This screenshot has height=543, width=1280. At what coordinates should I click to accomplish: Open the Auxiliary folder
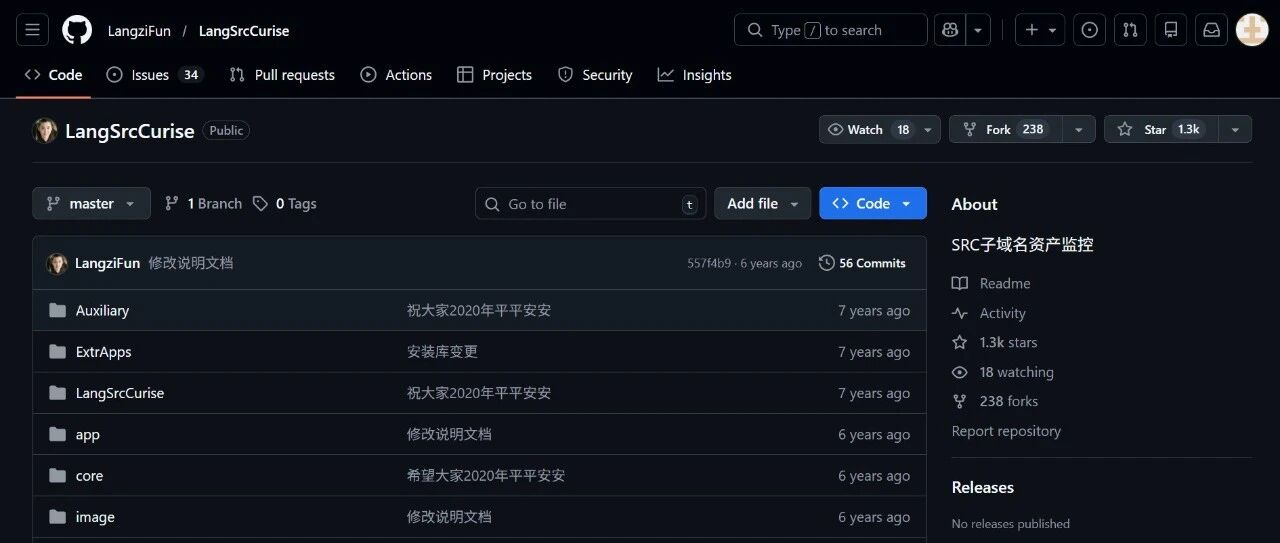102,311
